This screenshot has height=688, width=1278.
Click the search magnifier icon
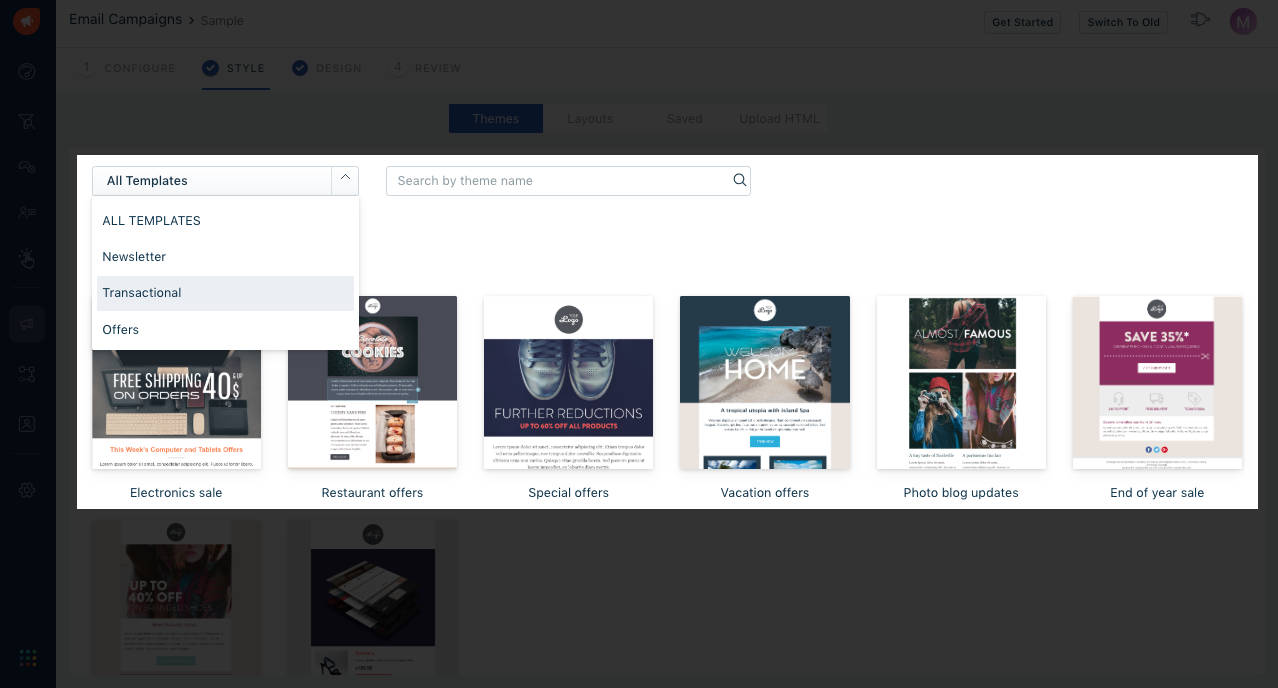pyautogui.click(x=739, y=180)
